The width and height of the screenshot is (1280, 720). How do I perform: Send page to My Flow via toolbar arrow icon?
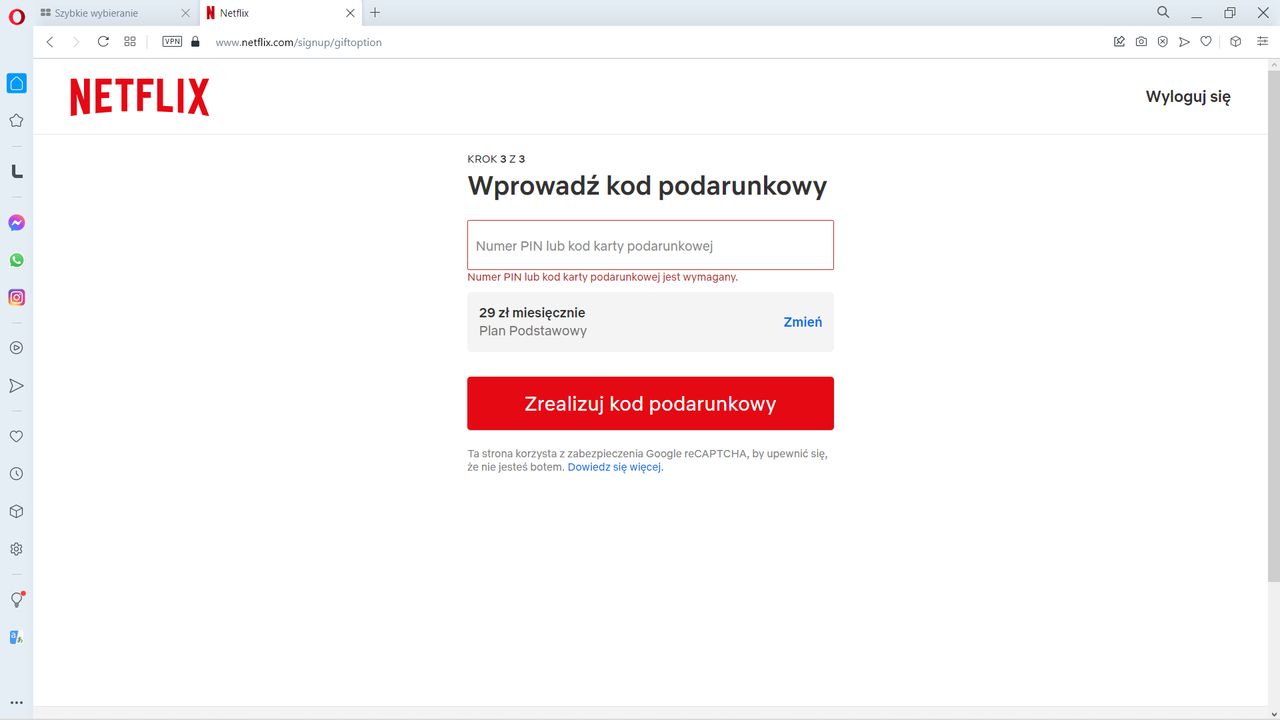(1185, 41)
